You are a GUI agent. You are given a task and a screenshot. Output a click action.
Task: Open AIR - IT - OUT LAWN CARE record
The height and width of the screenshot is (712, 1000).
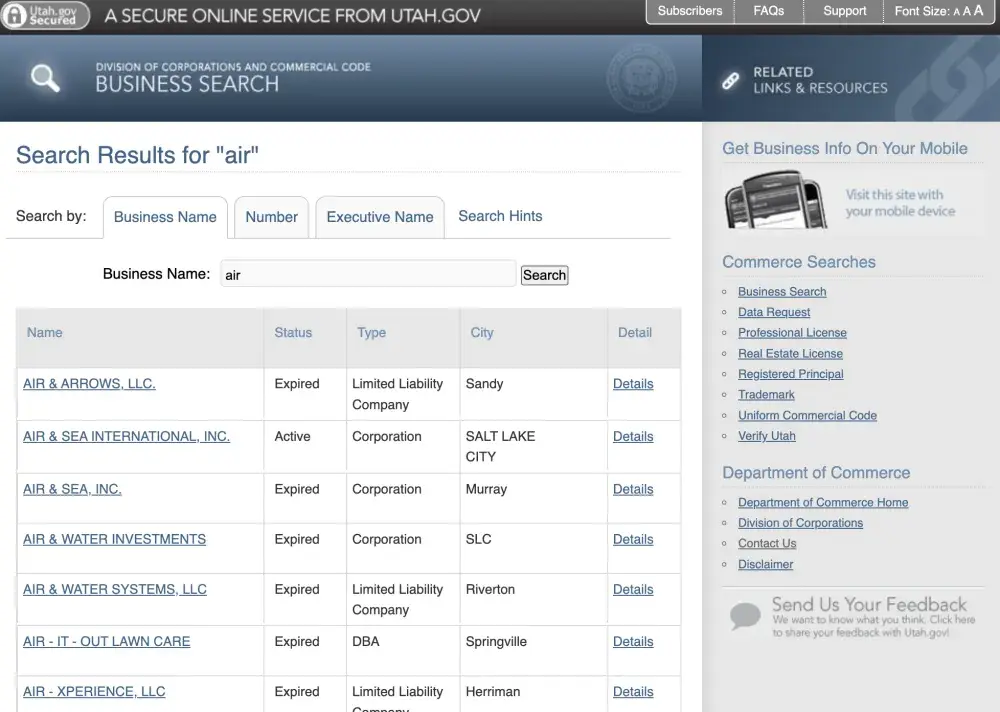pyautogui.click(x=106, y=642)
